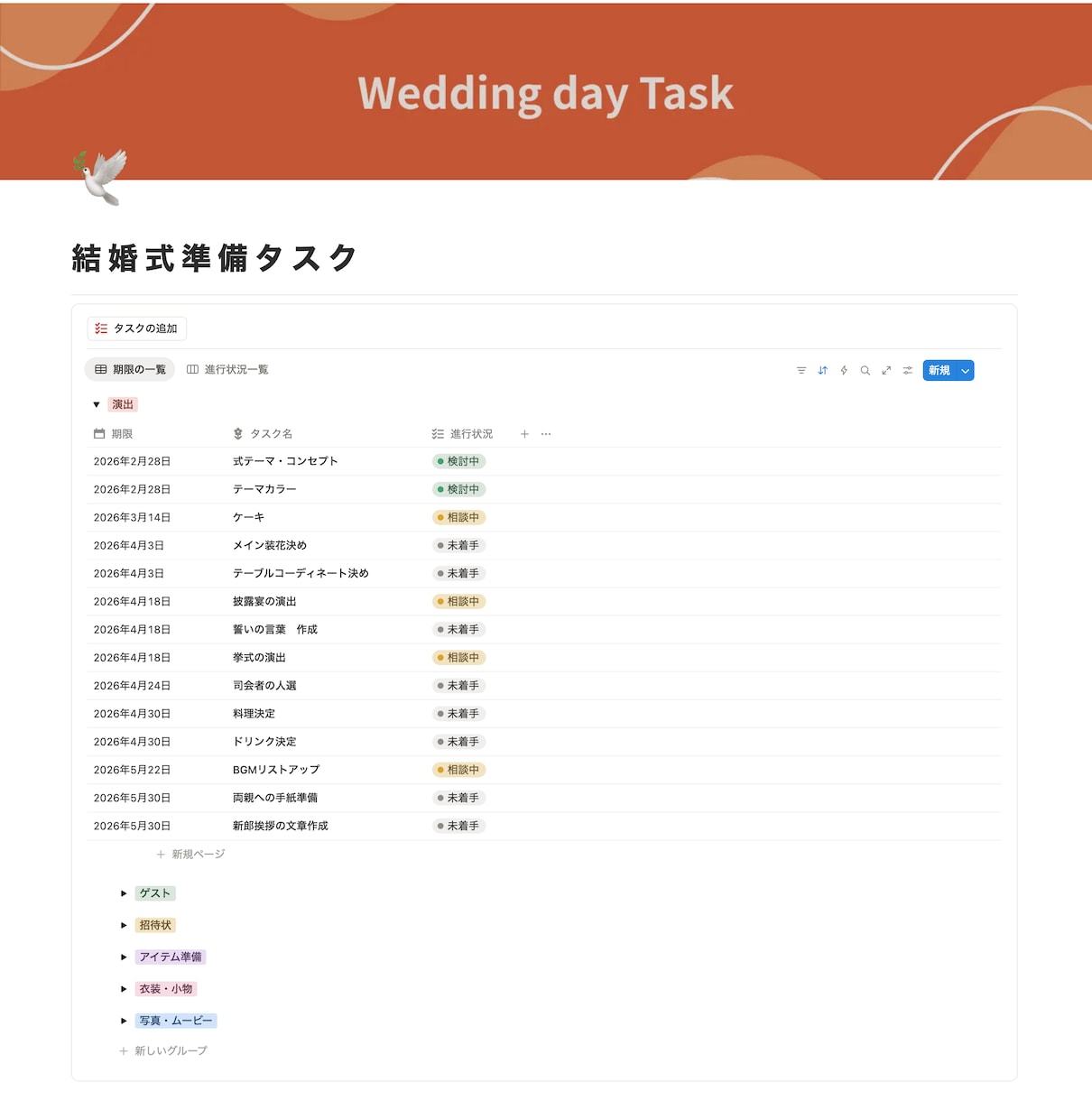The height and width of the screenshot is (1119, 1092).
Task: Change the 未着手 status of メイン装花決め
Action: (x=459, y=545)
